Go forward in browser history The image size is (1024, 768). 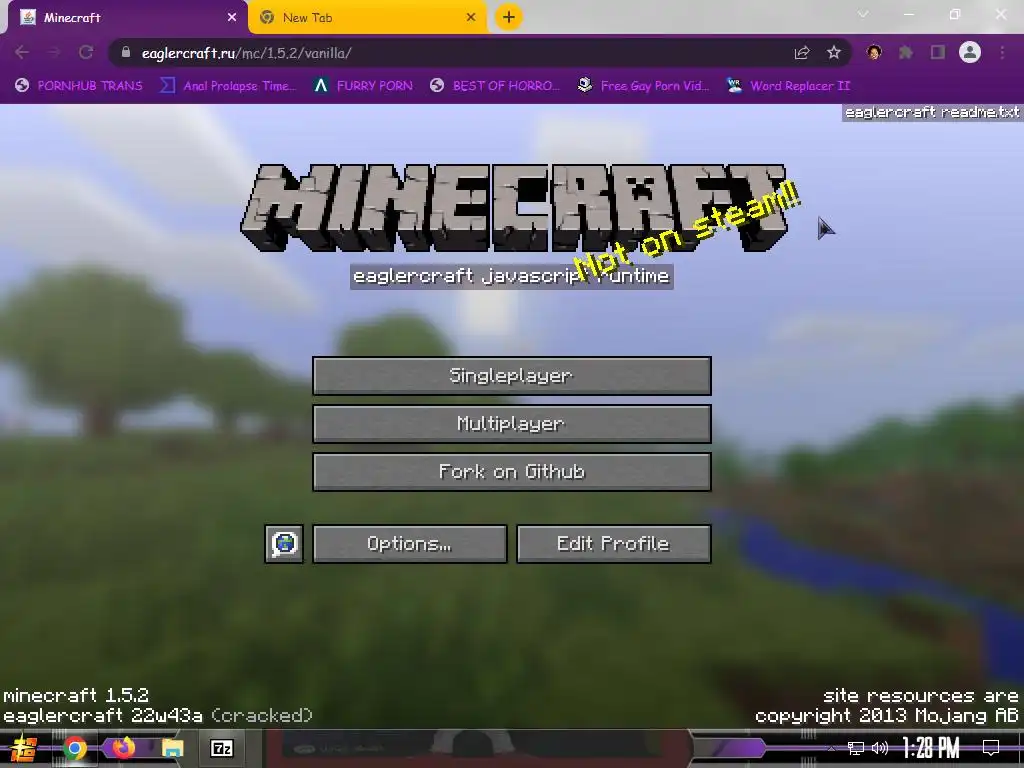point(54,52)
